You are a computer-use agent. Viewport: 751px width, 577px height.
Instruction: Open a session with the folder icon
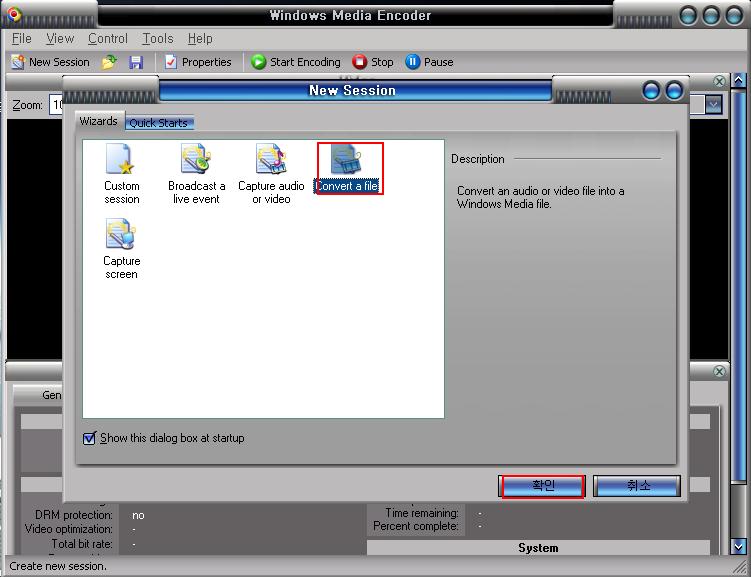tap(109, 62)
